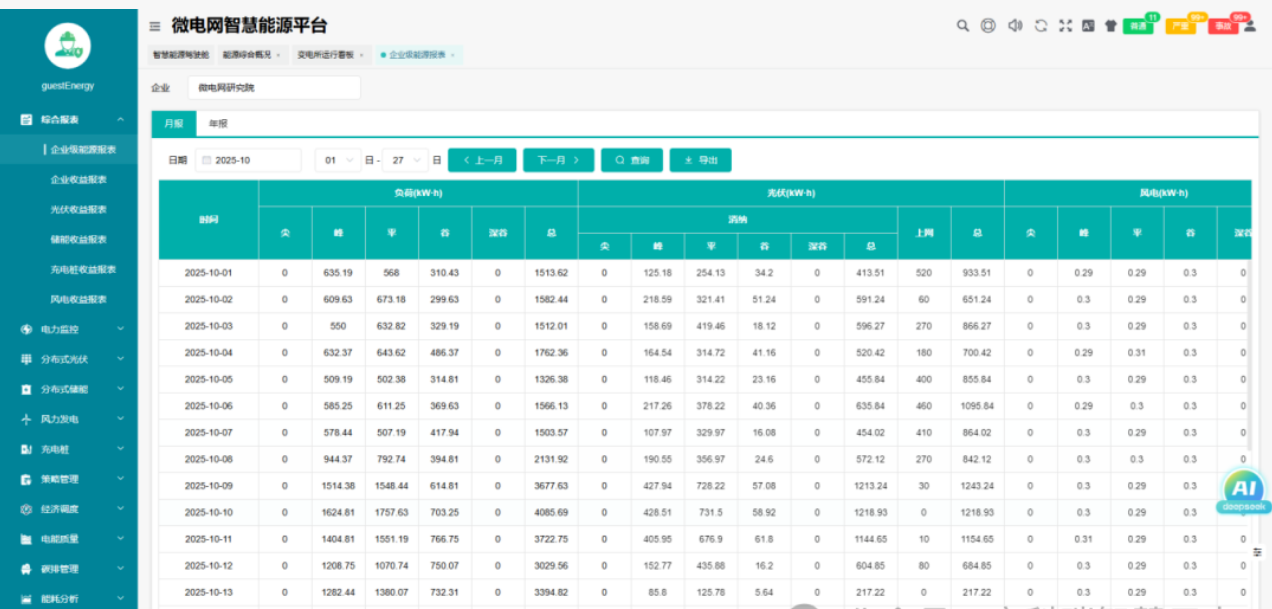Click the user profile icon
The image size is (1272, 609).
(1249, 26)
